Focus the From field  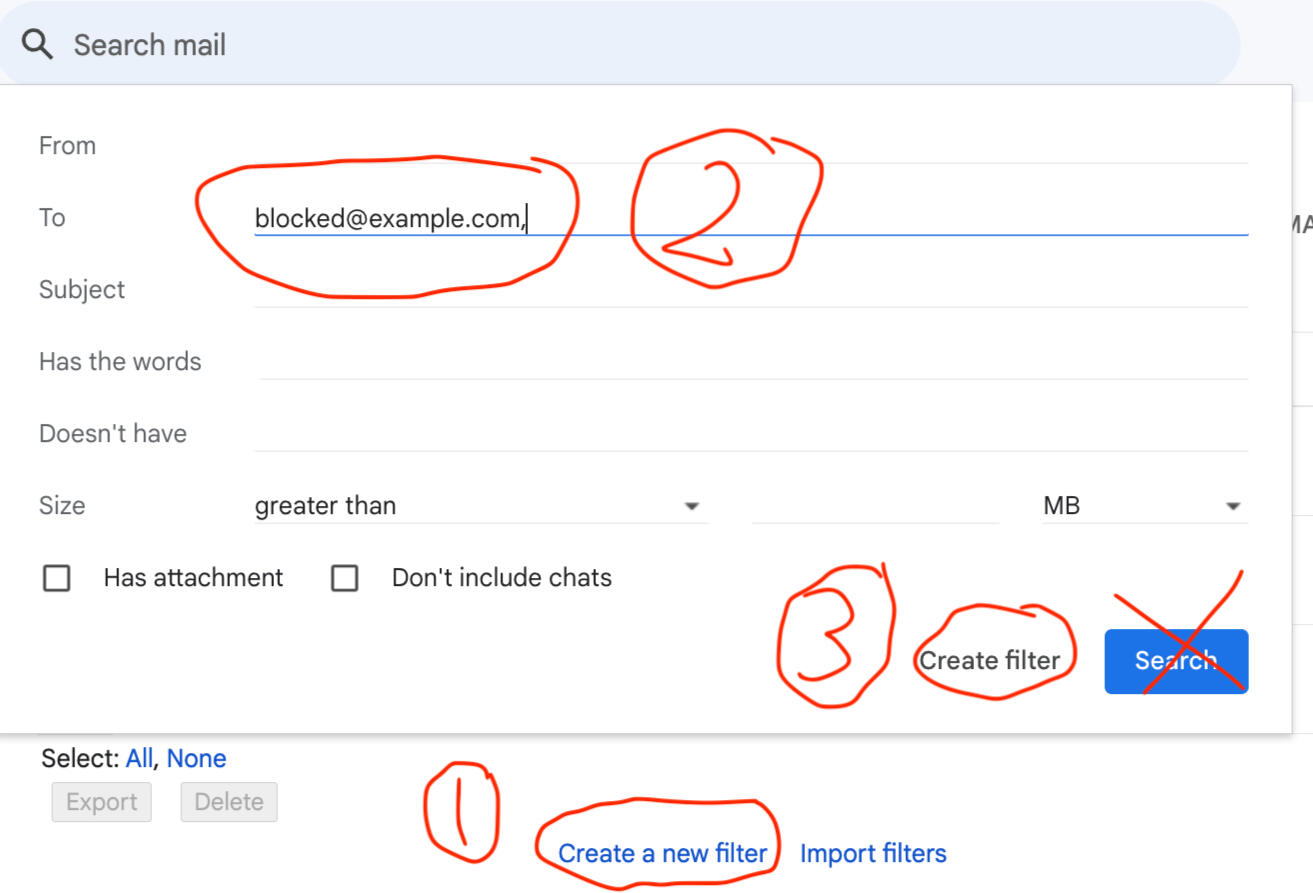(x=750, y=146)
